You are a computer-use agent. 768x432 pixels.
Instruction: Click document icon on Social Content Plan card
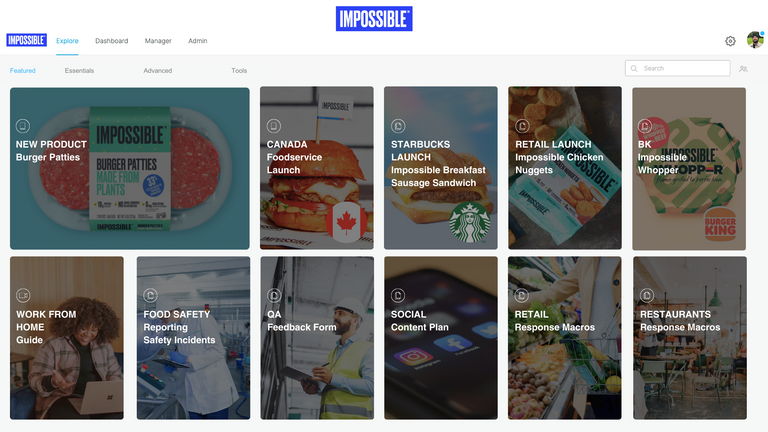tap(398, 295)
